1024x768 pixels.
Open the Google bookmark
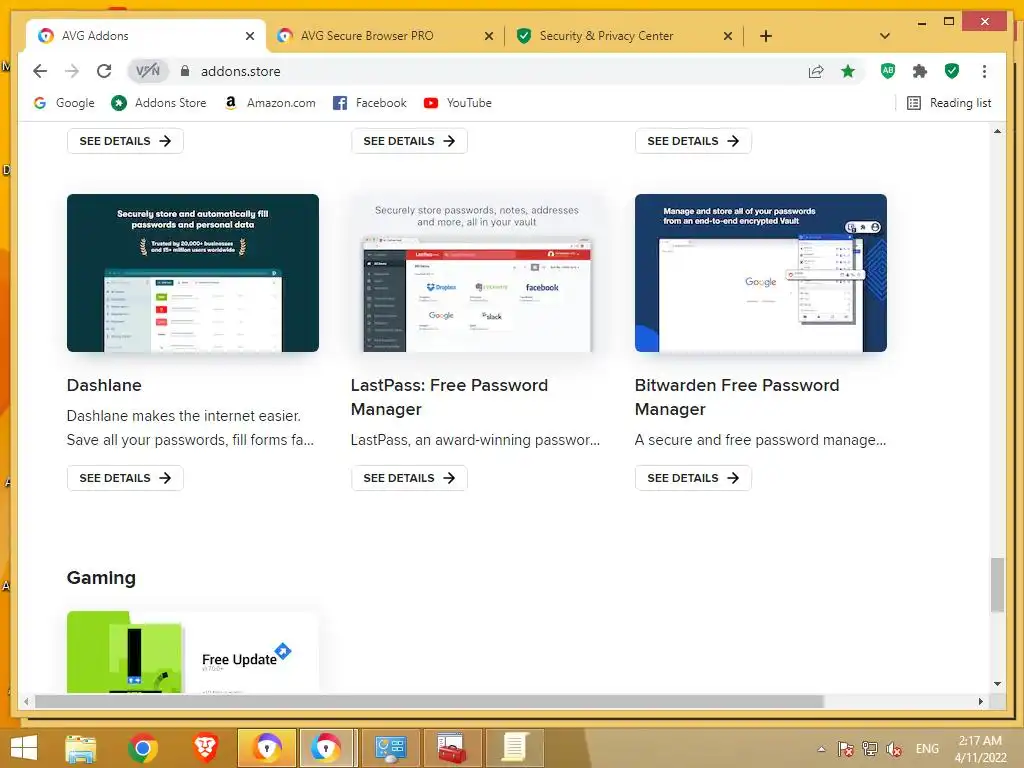tap(64, 103)
